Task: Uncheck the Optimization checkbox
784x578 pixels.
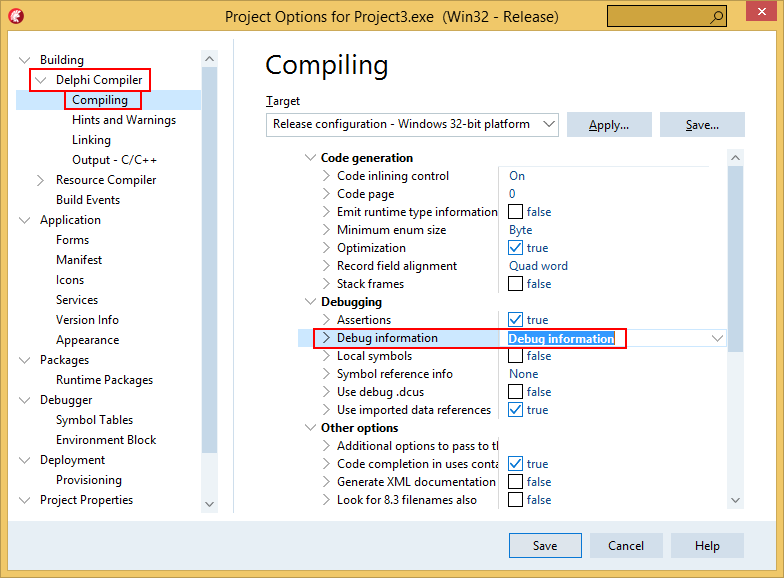Action: tap(515, 248)
